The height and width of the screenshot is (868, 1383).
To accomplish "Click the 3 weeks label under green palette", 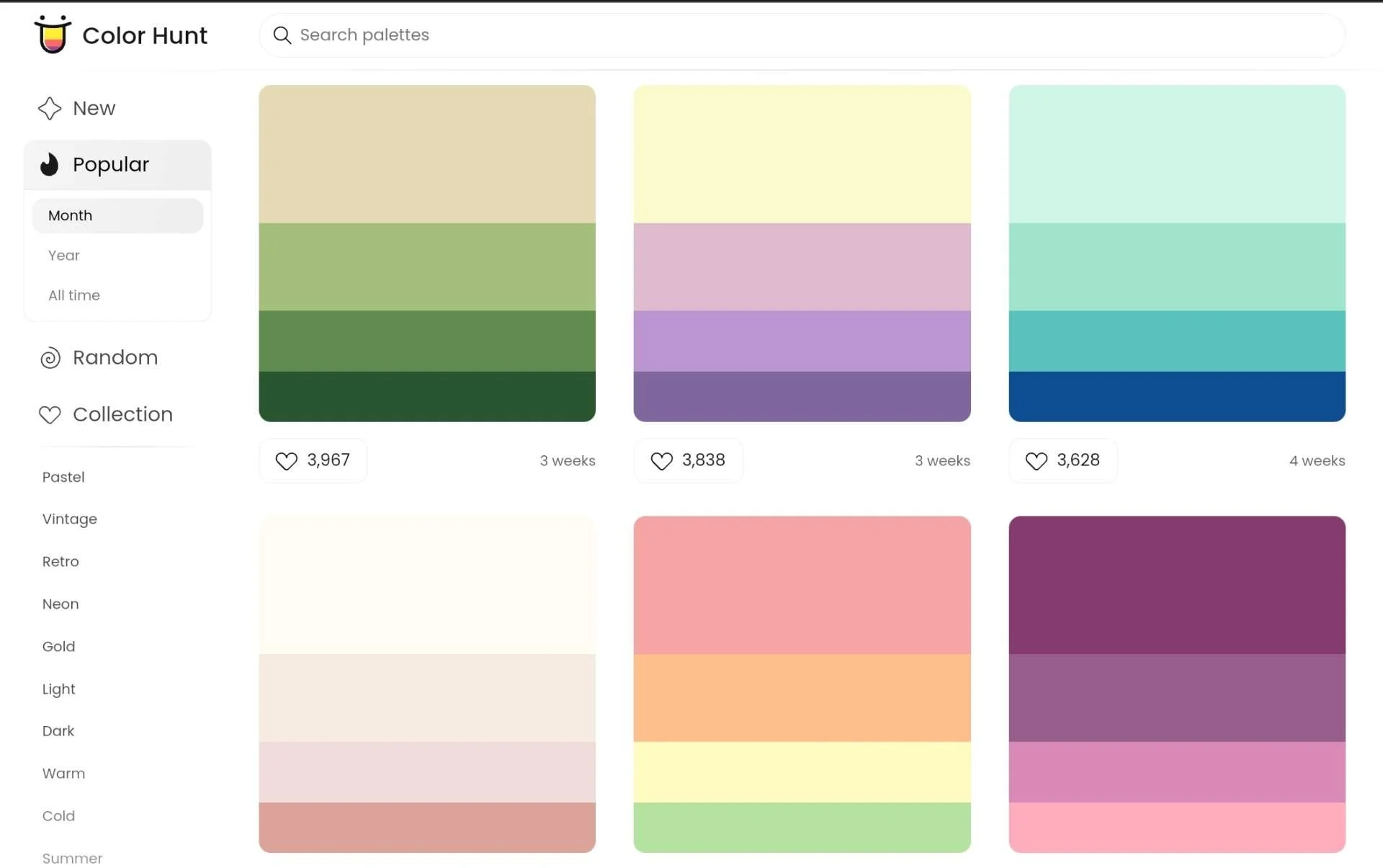I will [568, 461].
